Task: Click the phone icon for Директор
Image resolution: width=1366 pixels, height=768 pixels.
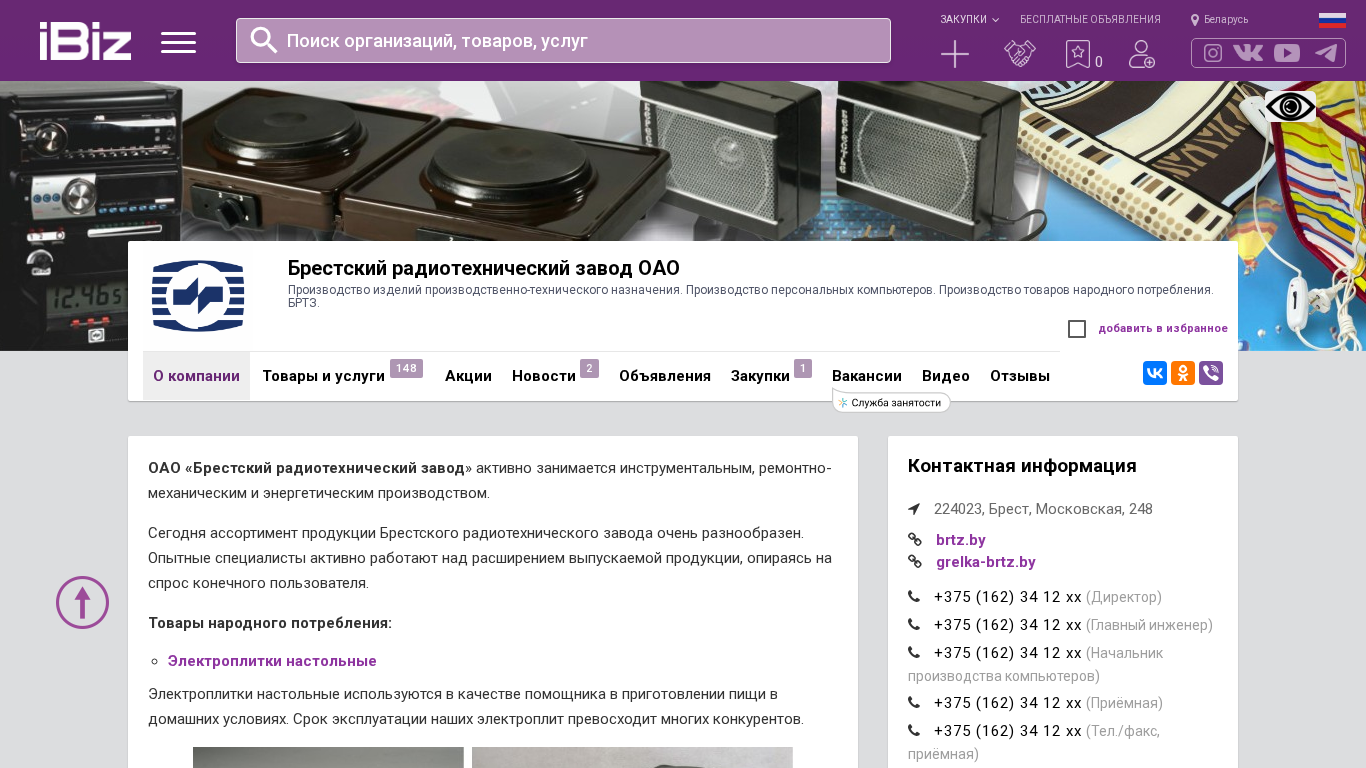Action: [914, 597]
